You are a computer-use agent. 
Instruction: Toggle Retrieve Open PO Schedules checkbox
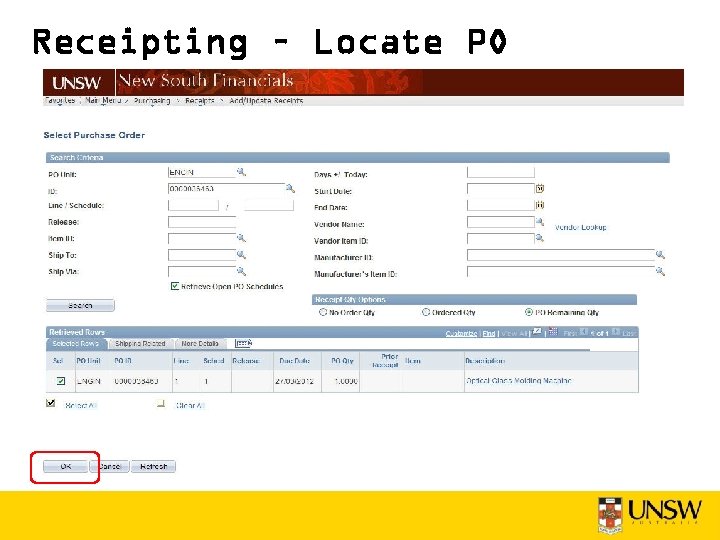click(174, 286)
